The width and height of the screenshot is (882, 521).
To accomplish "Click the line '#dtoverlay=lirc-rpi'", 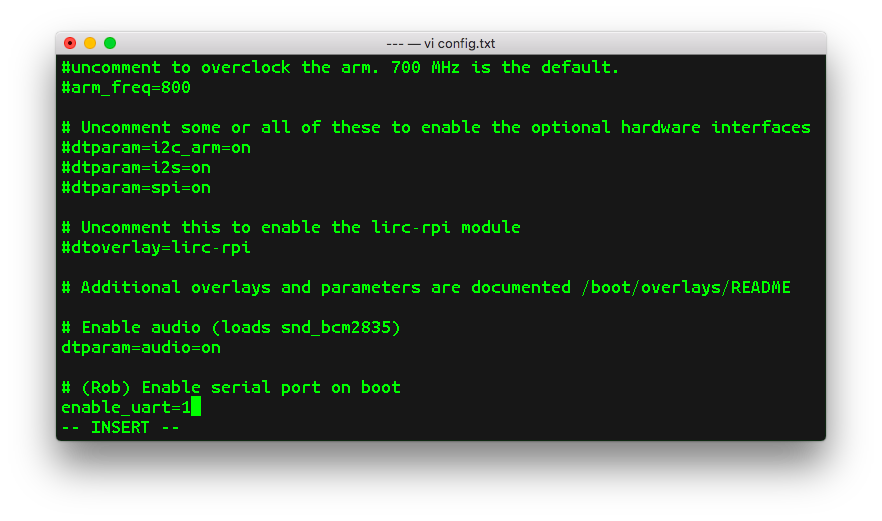I will tap(156, 247).
